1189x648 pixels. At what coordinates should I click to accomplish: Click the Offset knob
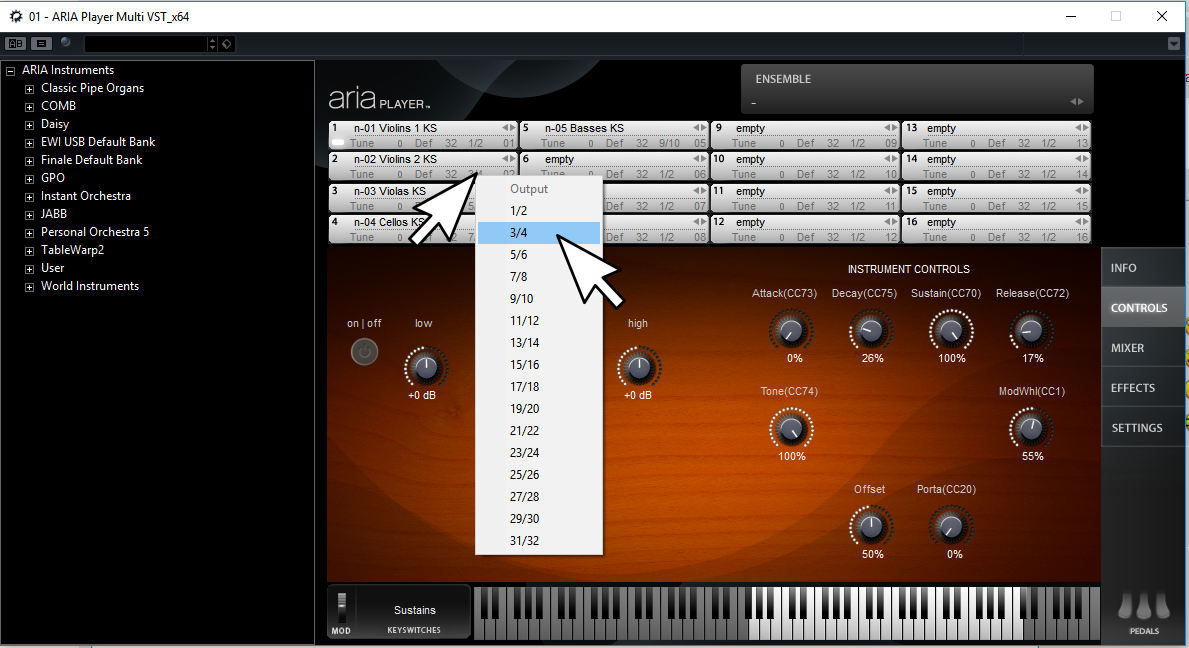[x=871, y=527]
